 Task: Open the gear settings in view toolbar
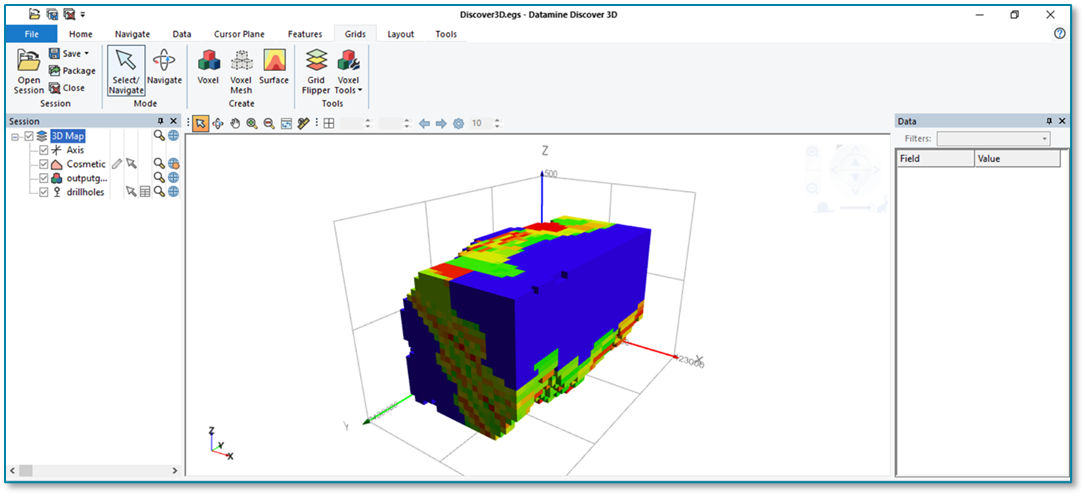click(458, 123)
